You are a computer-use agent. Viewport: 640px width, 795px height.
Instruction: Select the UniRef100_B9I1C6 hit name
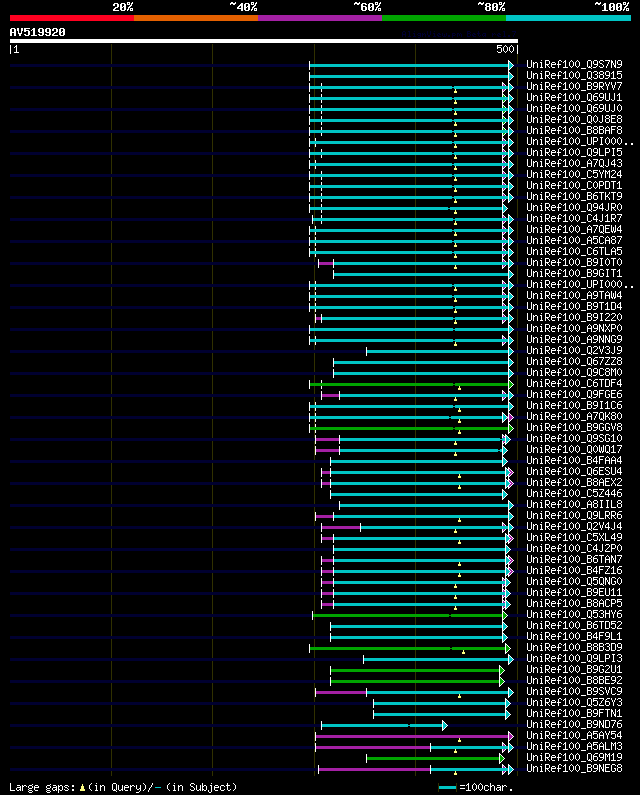pos(574,405)
